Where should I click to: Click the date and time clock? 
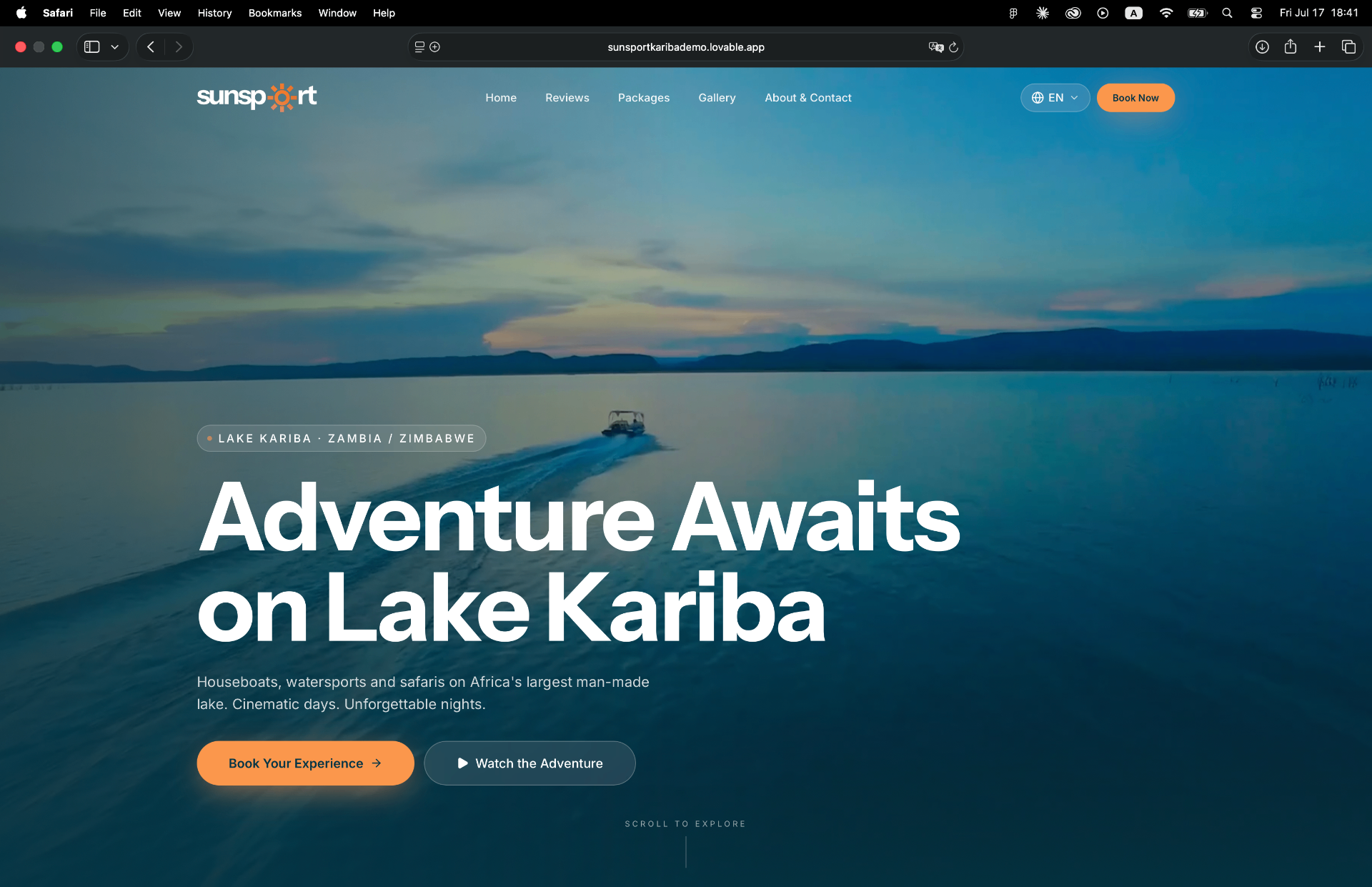click(x=1319, y=13)
